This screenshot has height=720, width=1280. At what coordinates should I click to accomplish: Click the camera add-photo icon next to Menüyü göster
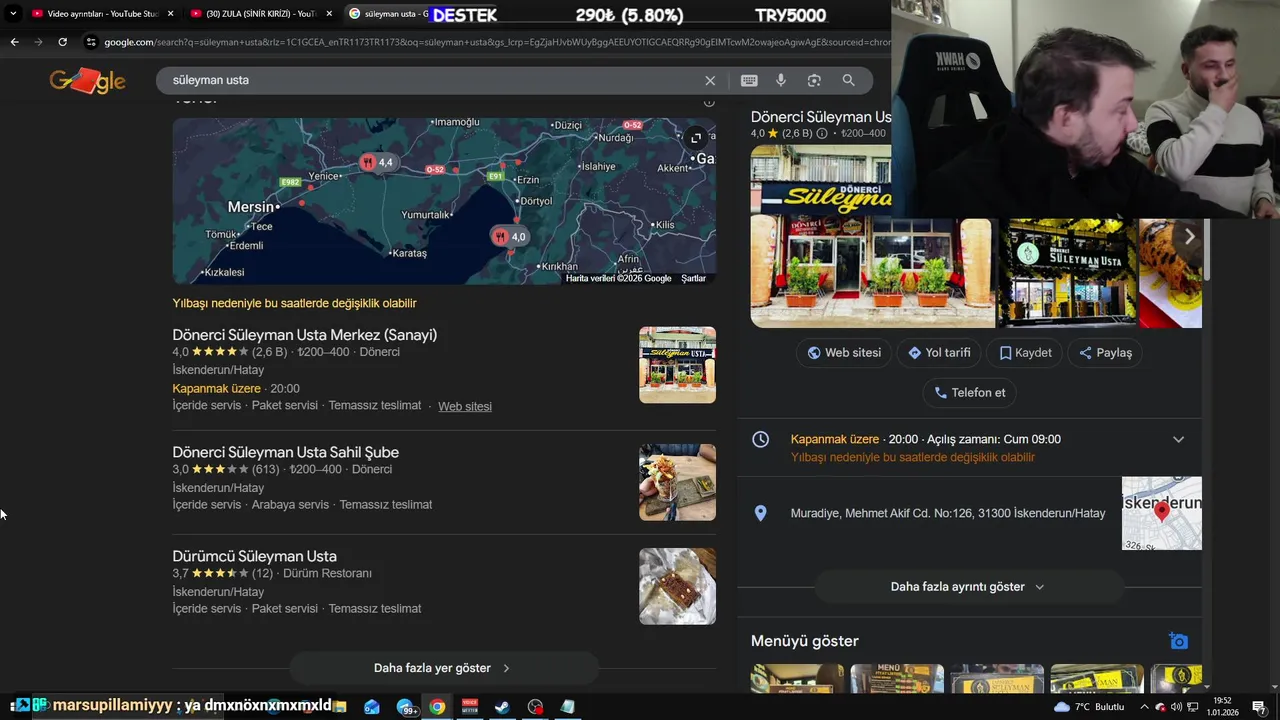point(1179,641)
